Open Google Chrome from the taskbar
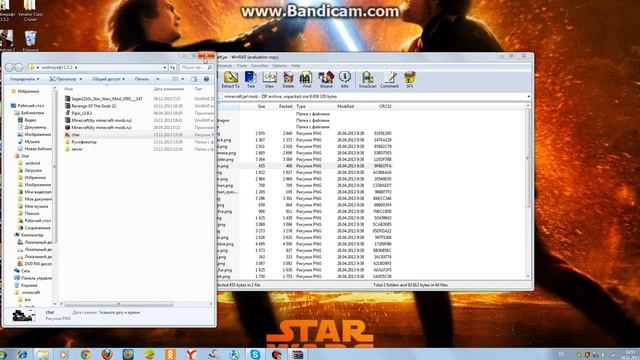This screenshot has width=640, height=360. pos(85,354)
